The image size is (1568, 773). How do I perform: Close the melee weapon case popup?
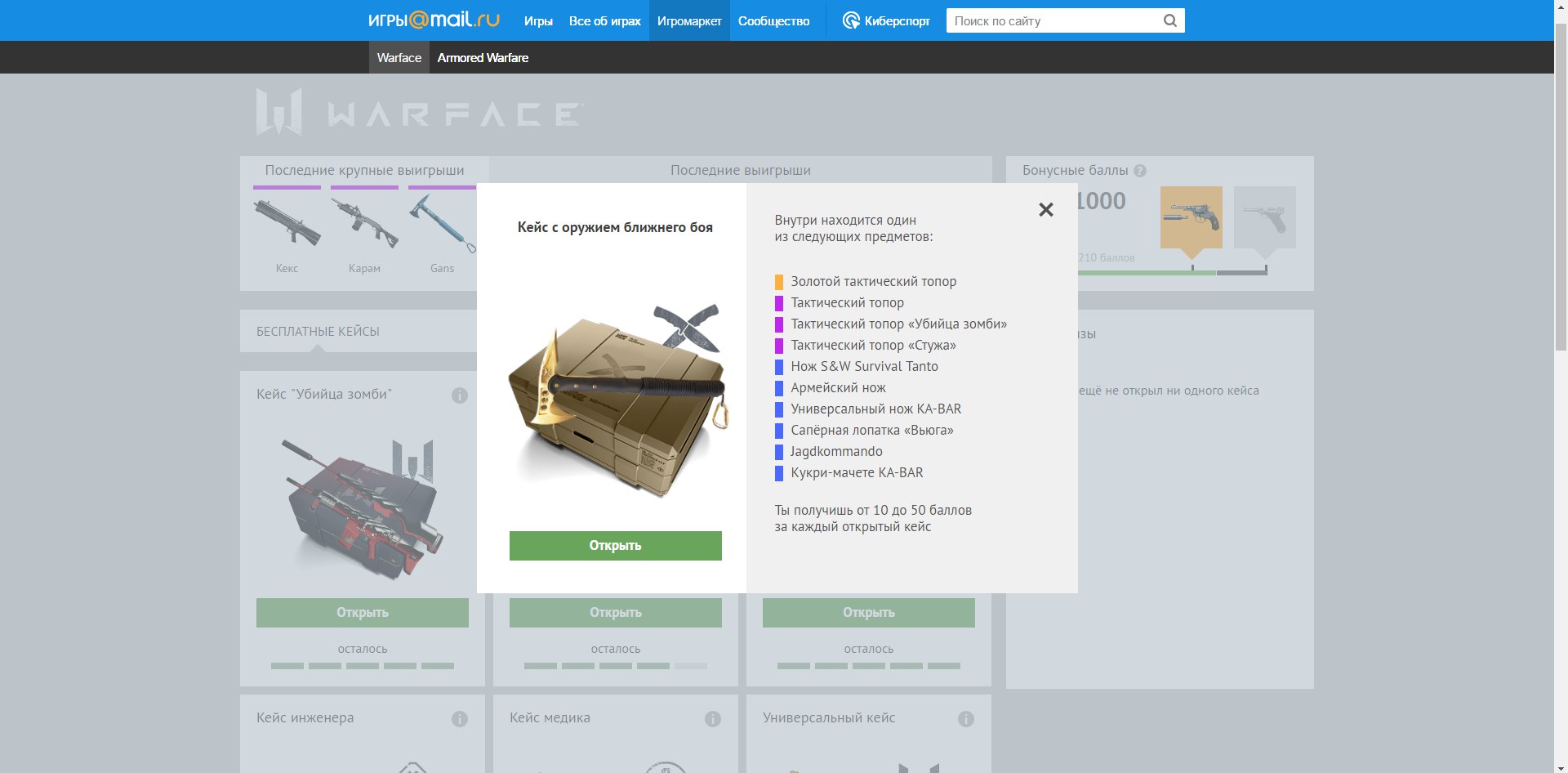1045,210
